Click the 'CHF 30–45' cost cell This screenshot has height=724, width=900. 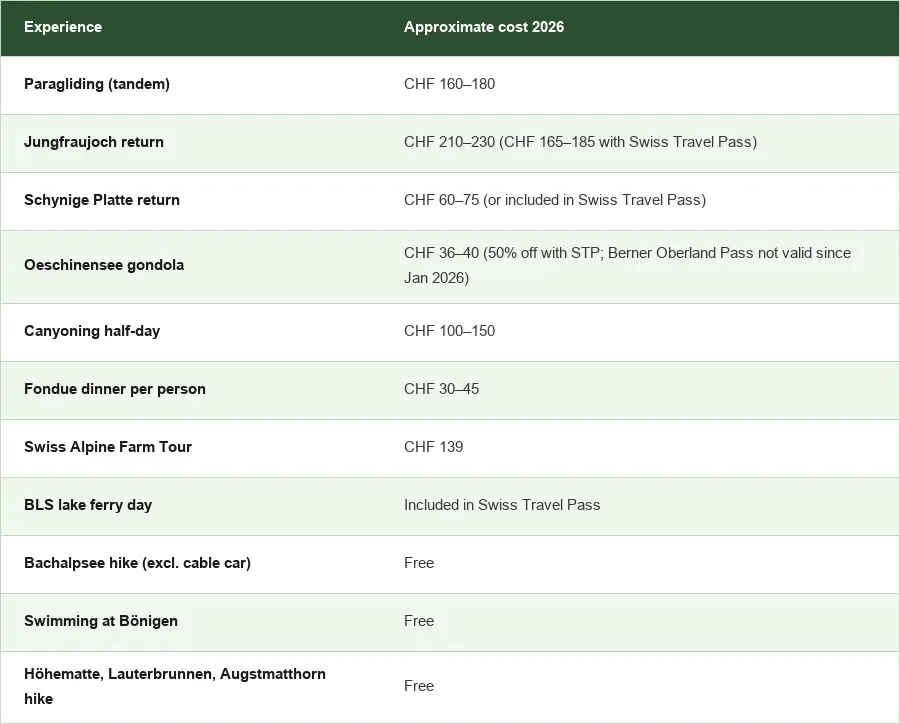point(441,389)
